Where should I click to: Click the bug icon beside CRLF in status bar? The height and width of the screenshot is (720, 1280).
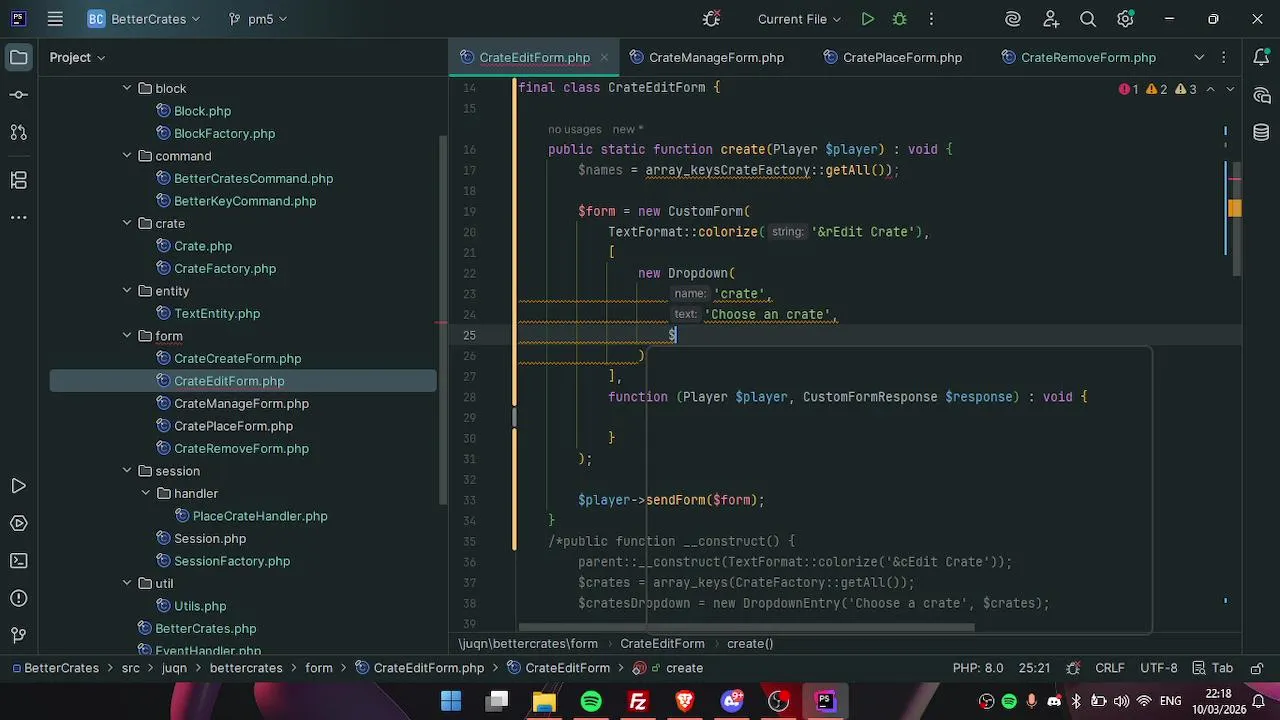(x=1073, y=668)
